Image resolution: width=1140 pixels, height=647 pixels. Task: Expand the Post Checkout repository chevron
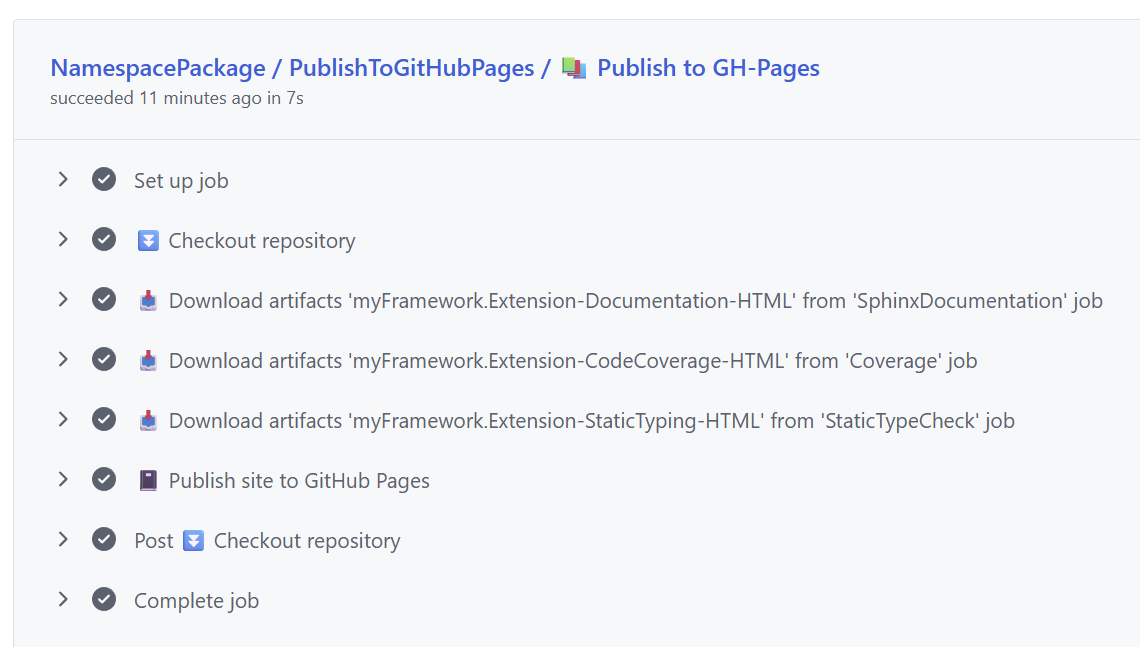coord(63,540)
